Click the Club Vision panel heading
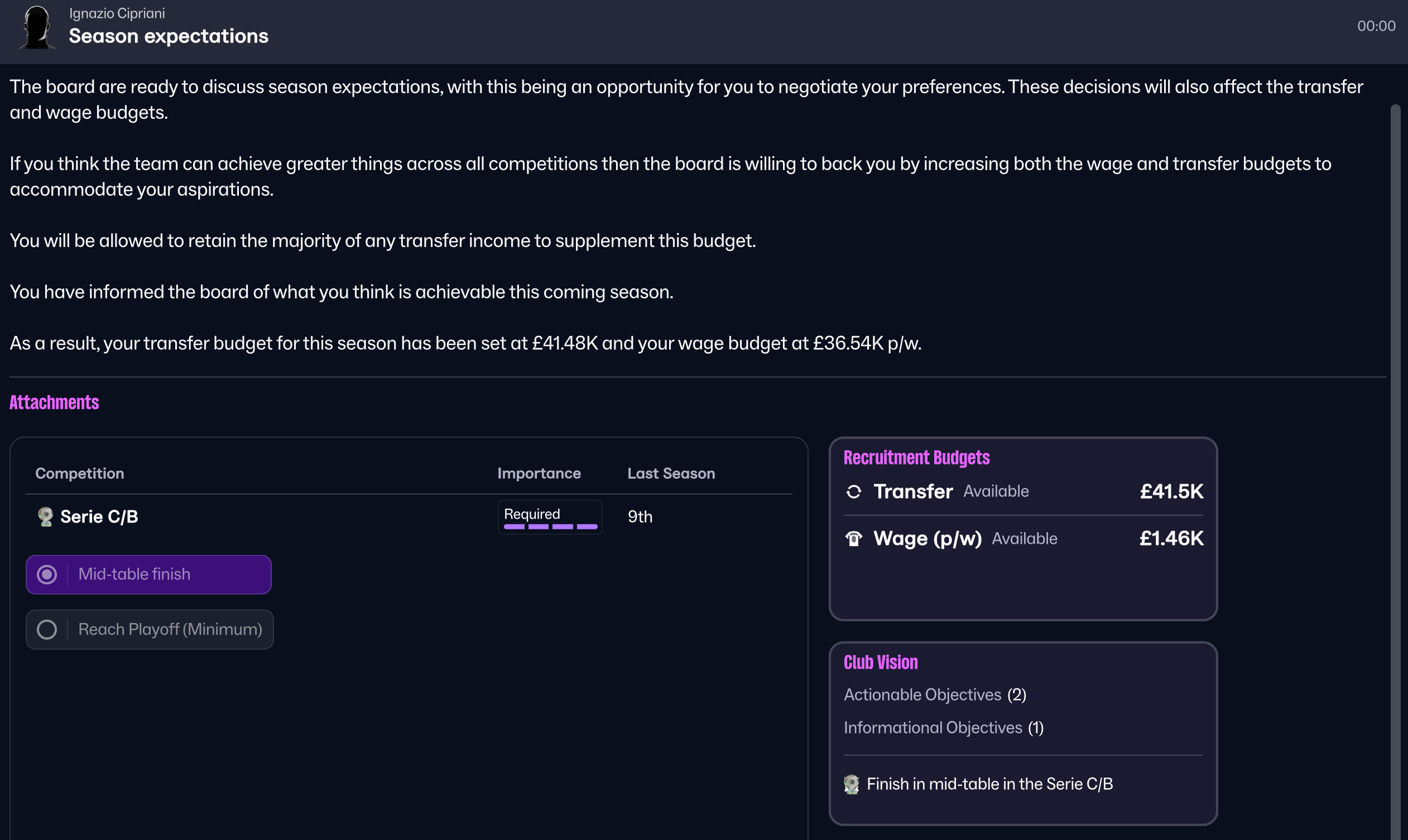This screenshot has height=840, width=1408. [x=880, y=662]
